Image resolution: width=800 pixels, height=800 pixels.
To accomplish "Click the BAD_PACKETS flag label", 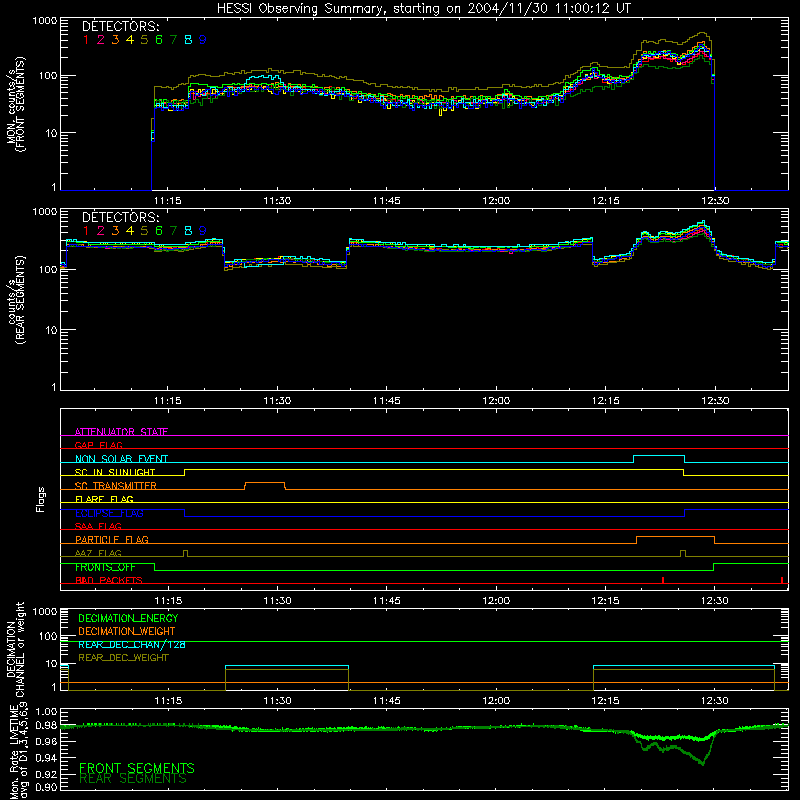I will click(x=109, y=580).
